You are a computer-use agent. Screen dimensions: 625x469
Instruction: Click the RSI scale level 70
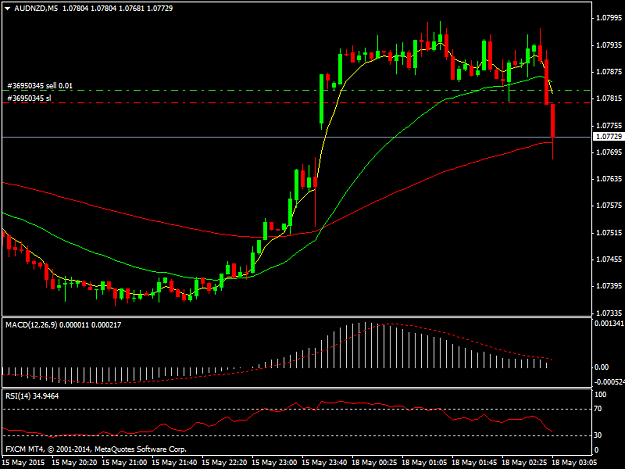[598, 409]
